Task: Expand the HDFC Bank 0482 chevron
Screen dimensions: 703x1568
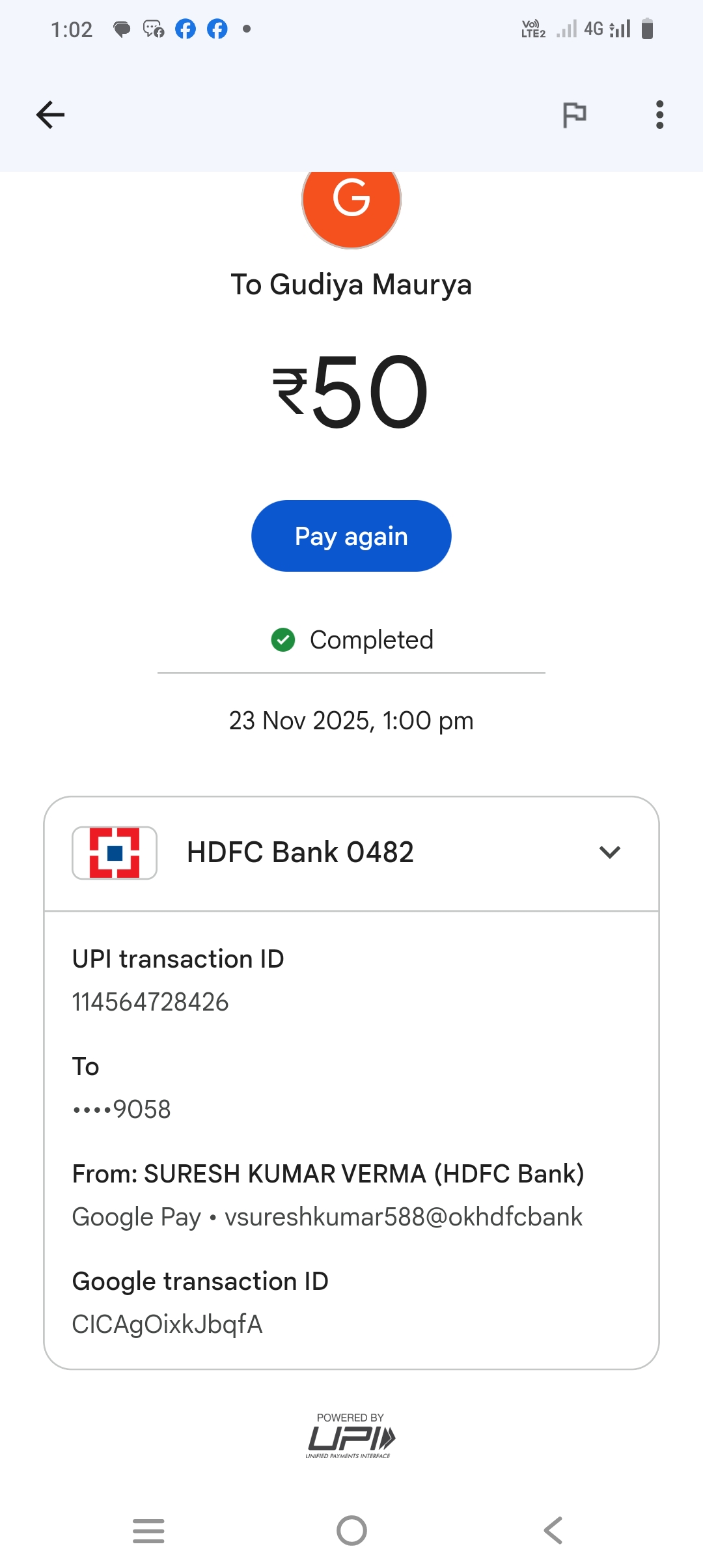Action: point(609,852)
